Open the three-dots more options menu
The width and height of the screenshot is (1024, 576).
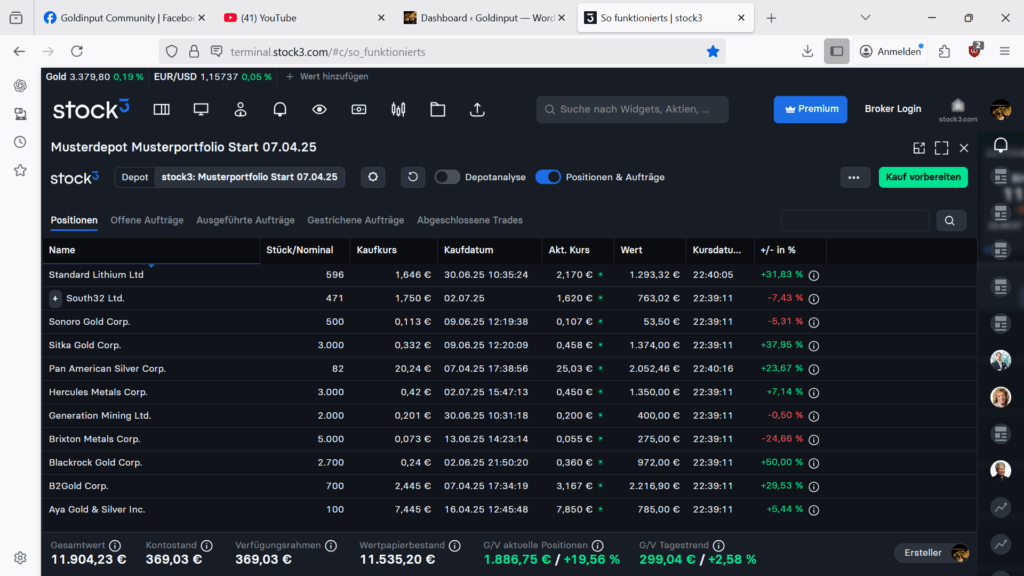pos(854,177)
